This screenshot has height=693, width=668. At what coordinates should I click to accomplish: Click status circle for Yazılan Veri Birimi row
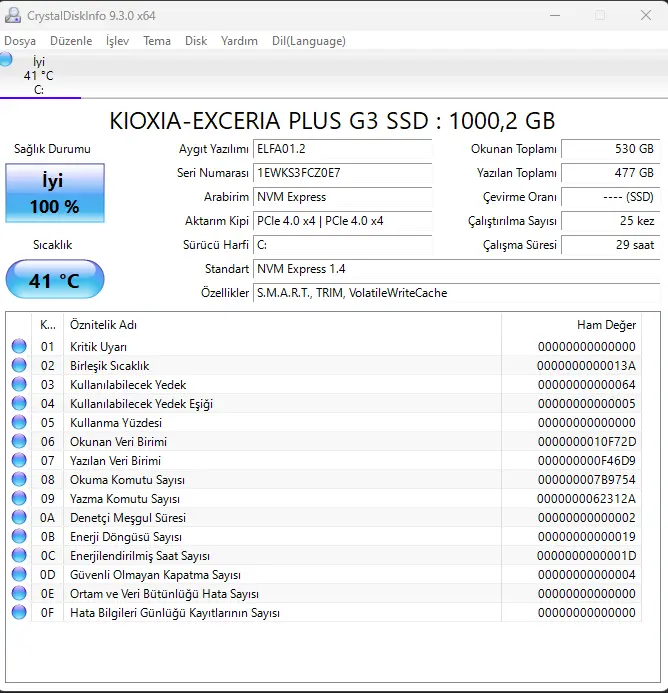(x=19, y=460)
